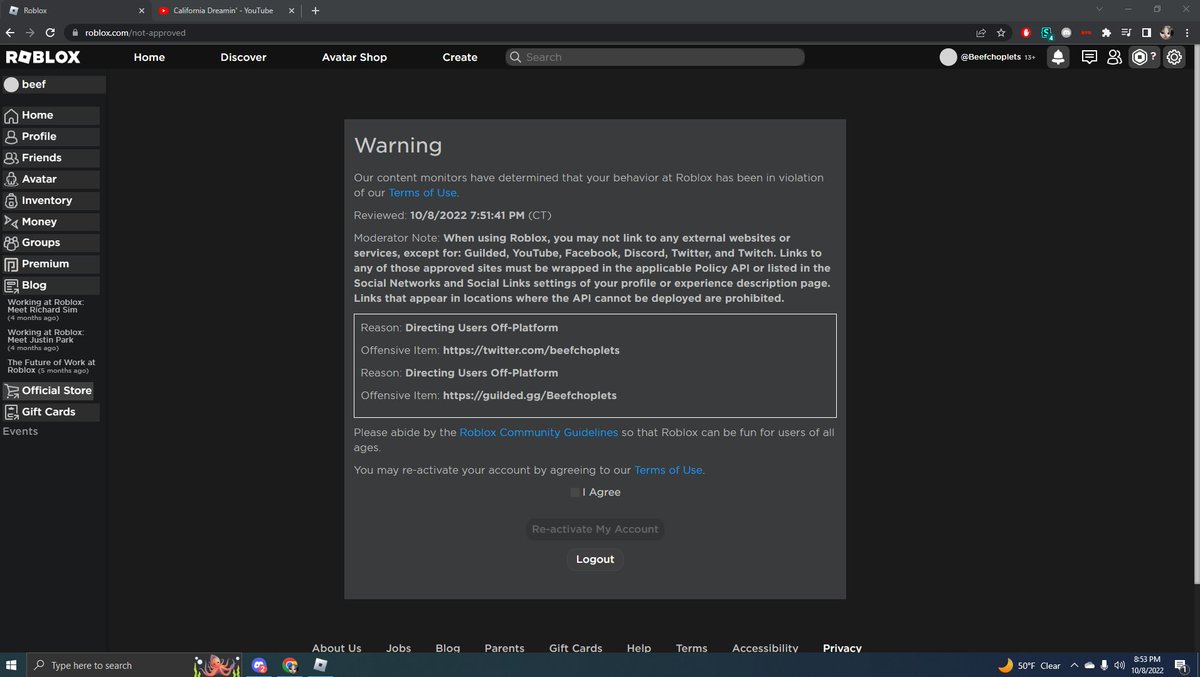Open Inventory in the sidebar
This screenshot has width=1200, height=677.
[x=50, y=200]
